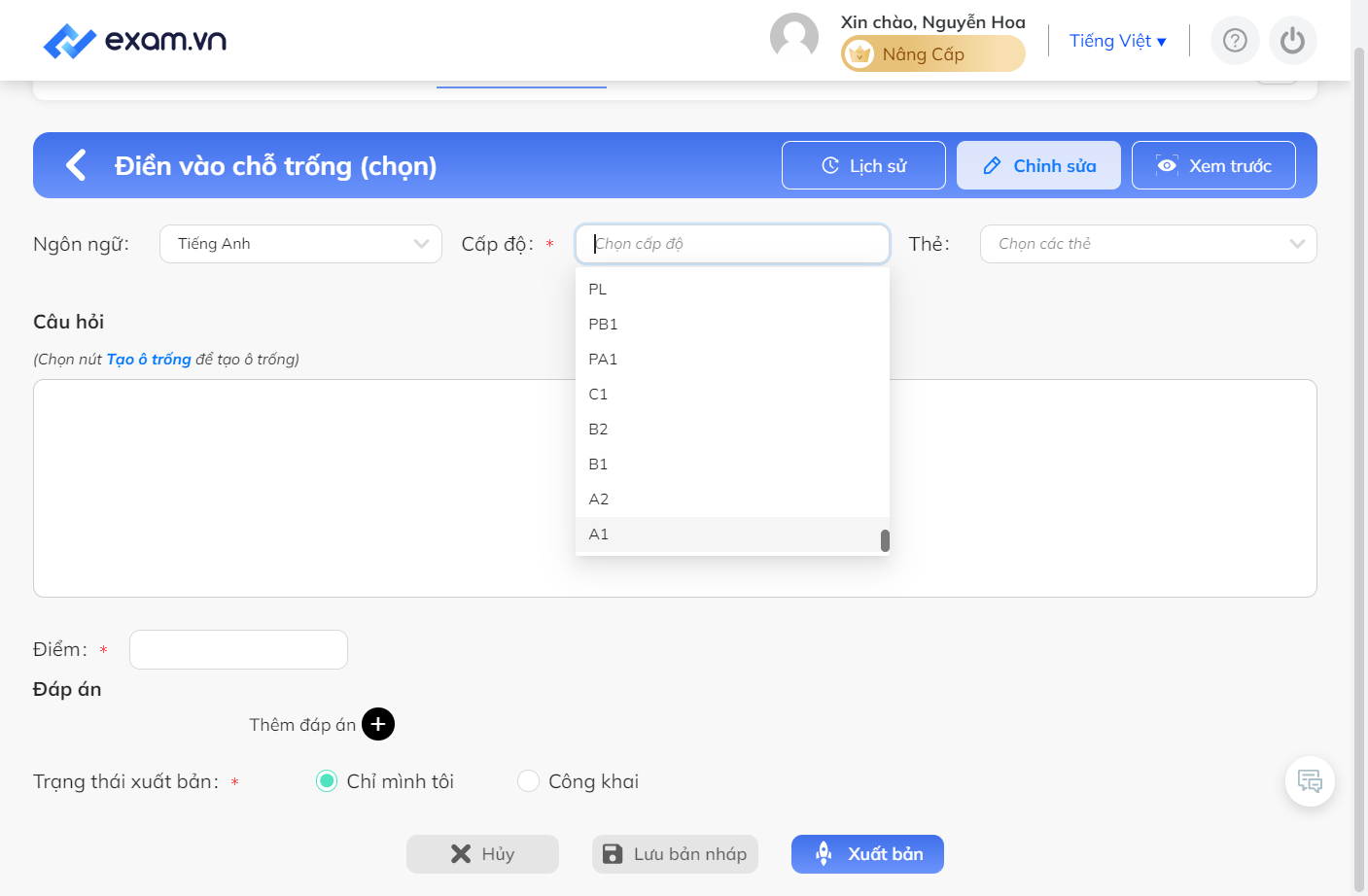Click the level dropdown list scrollbar thumb
The width and height of the screenshot is (1368, 896).
(x=885, y=540)
